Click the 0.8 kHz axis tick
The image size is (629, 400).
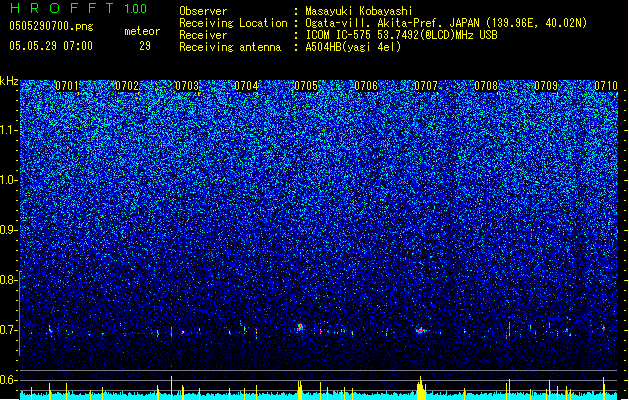tap(9, 280)
